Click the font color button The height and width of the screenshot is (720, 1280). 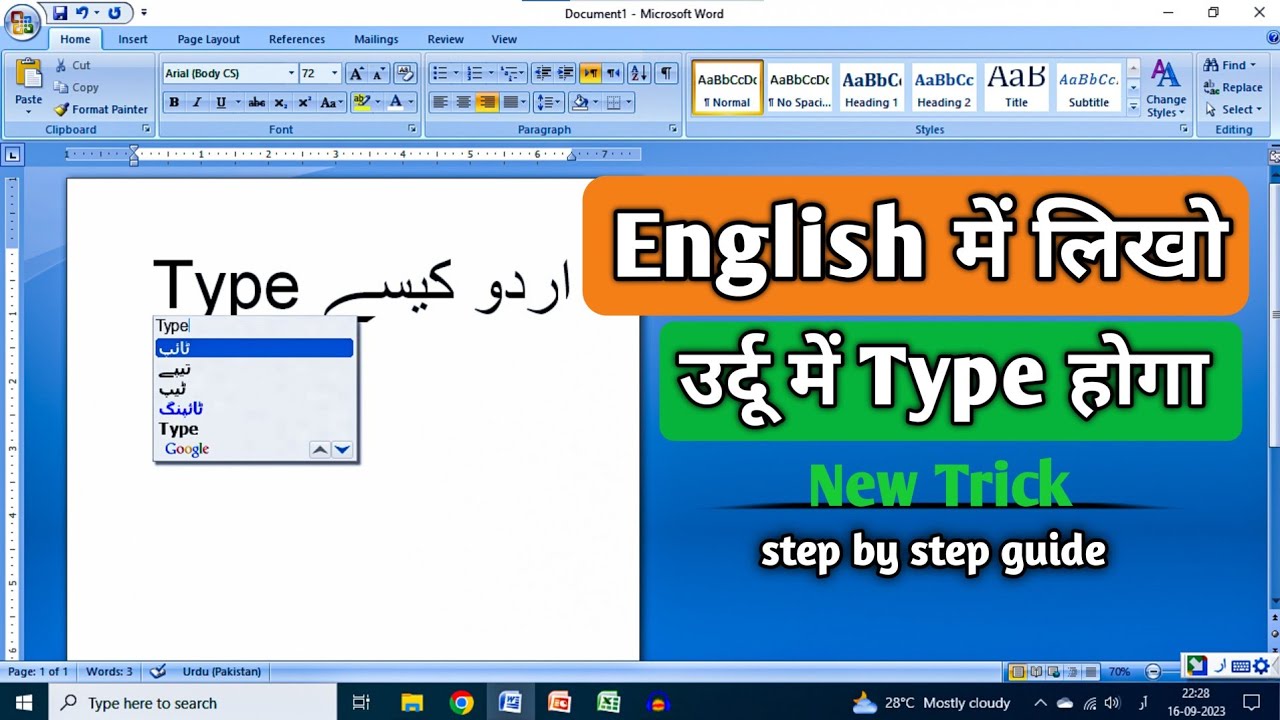(x=396, y=102)
